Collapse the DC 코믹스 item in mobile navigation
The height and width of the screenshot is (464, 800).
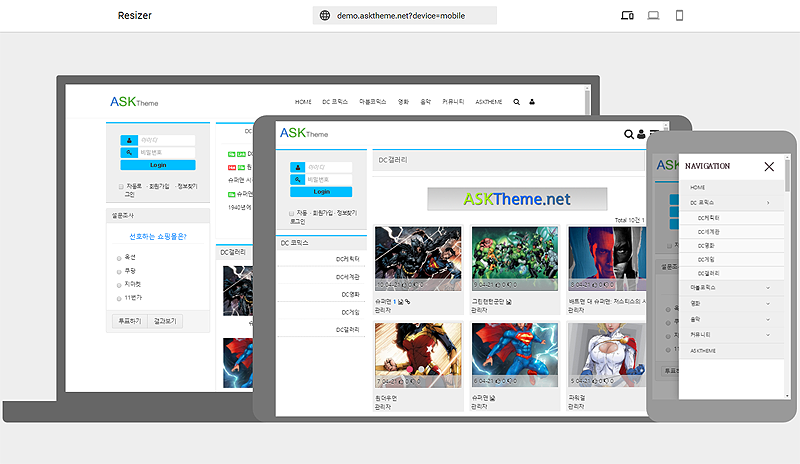(x=767, y=203)
